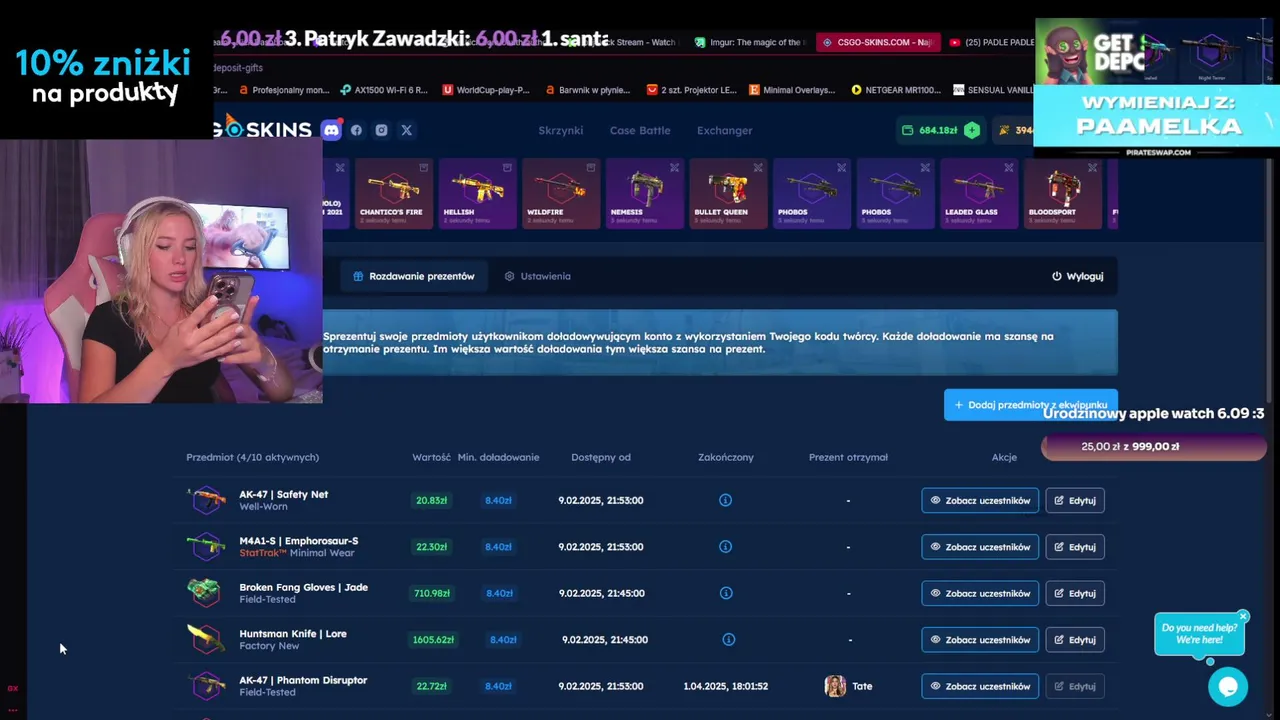
Task: Select the CSGO-SKINS.COM browser tab
Action: [877, 42]
